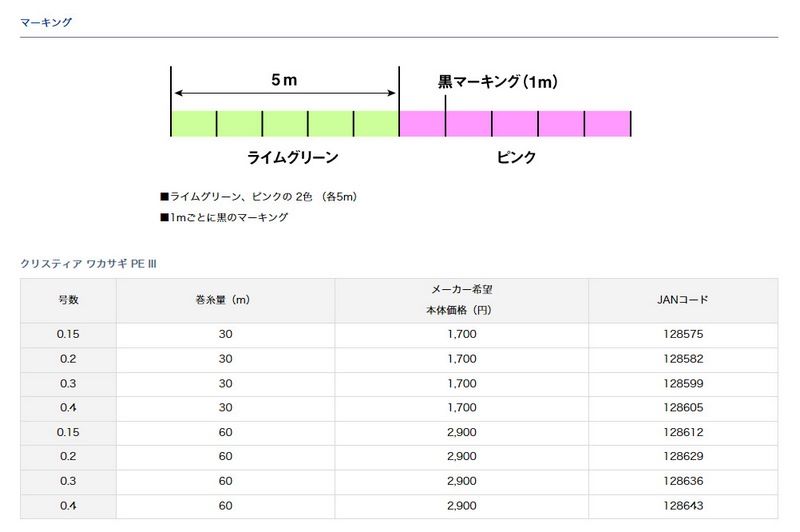Select the lime green color band
This screenshot has width=800, height=532.
[x=285, y=123]
